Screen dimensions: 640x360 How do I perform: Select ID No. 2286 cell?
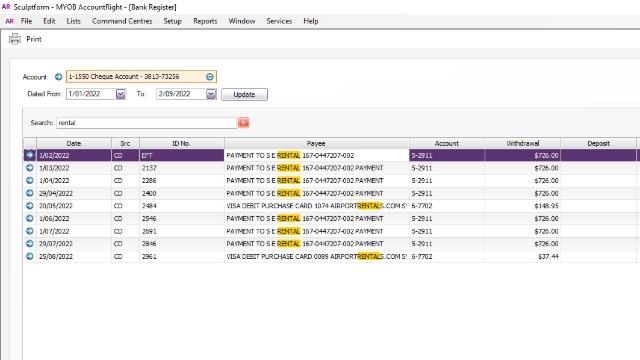pos(182,180)
